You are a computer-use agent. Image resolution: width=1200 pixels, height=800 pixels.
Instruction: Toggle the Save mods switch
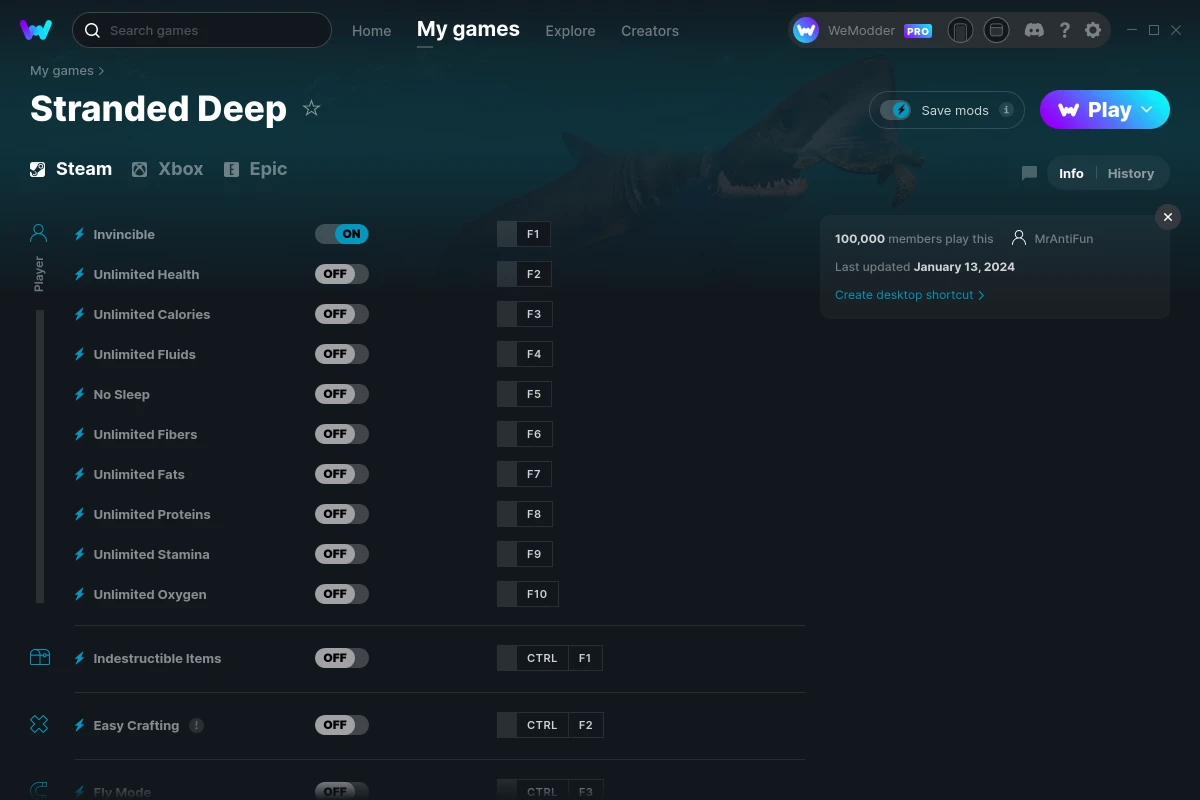(x=897, y=110)
